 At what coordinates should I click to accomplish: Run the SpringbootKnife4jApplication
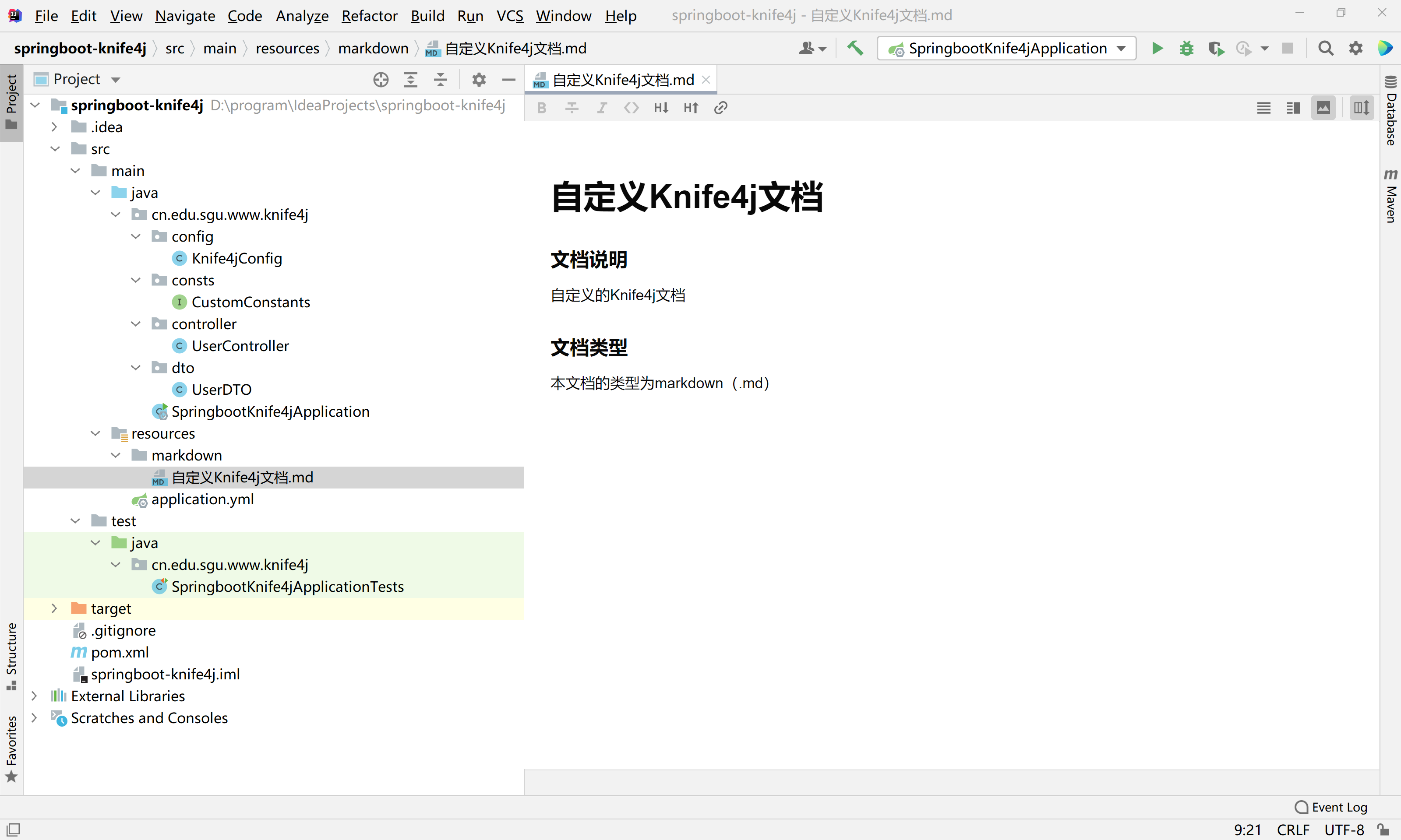pyautogui.click(x=1158, y=48)
